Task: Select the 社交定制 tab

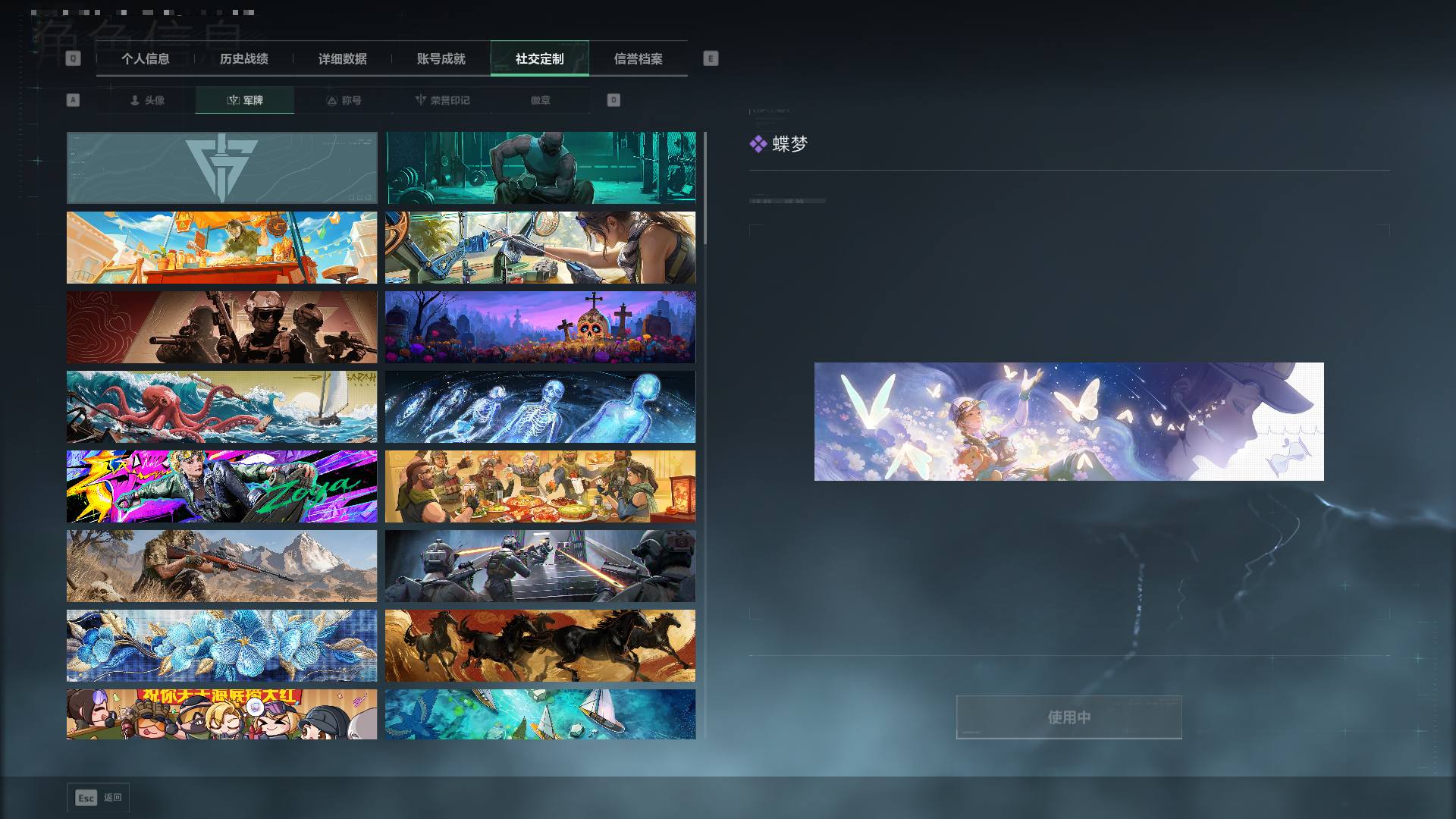Action: [540, 58]
